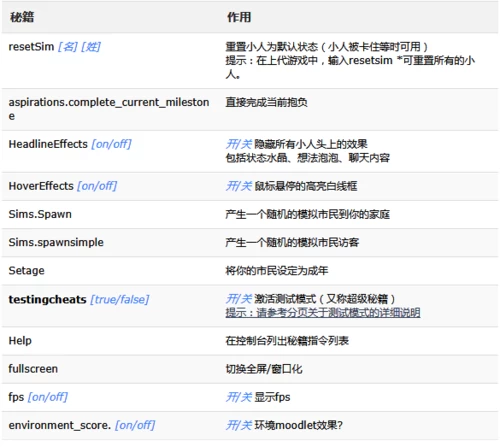This screenshot has width=500, height=448.
Task: Click the 开/关 link in fps description
Action: [239, 397]
